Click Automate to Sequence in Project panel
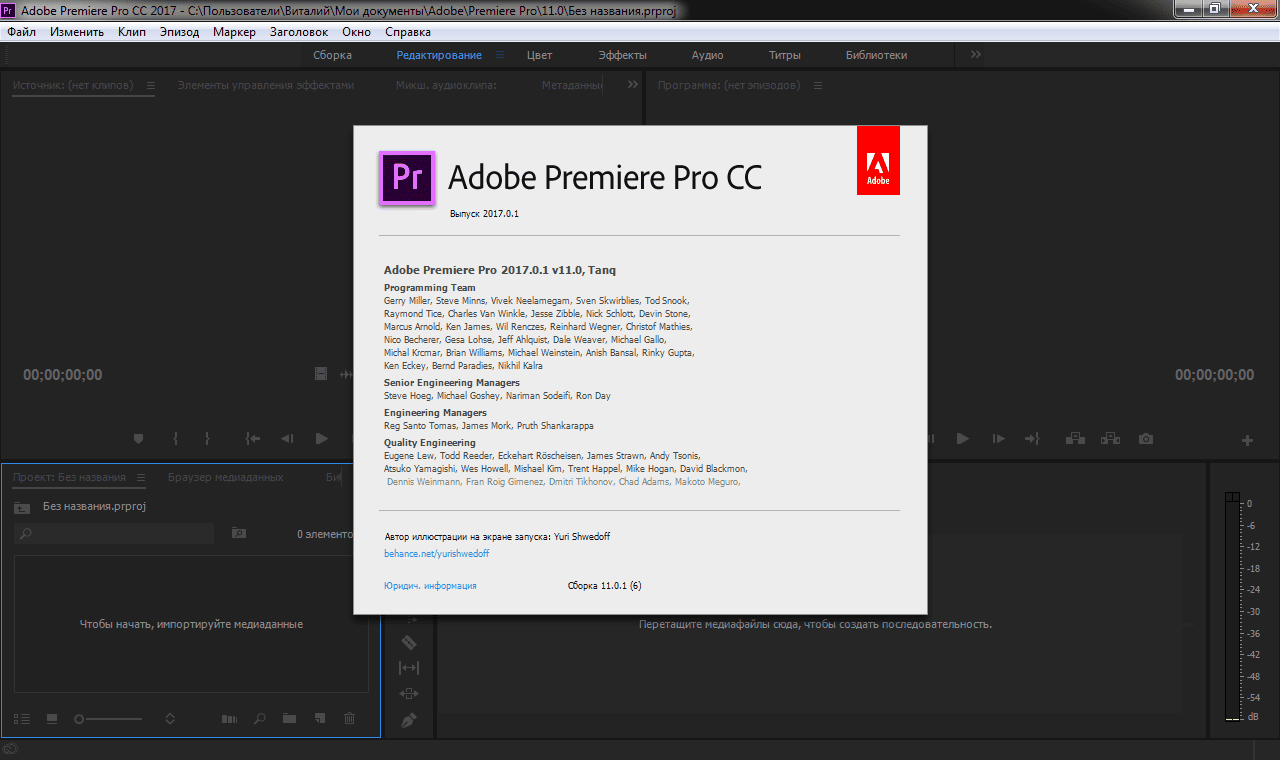The image size is (1280, 760). 229,718
